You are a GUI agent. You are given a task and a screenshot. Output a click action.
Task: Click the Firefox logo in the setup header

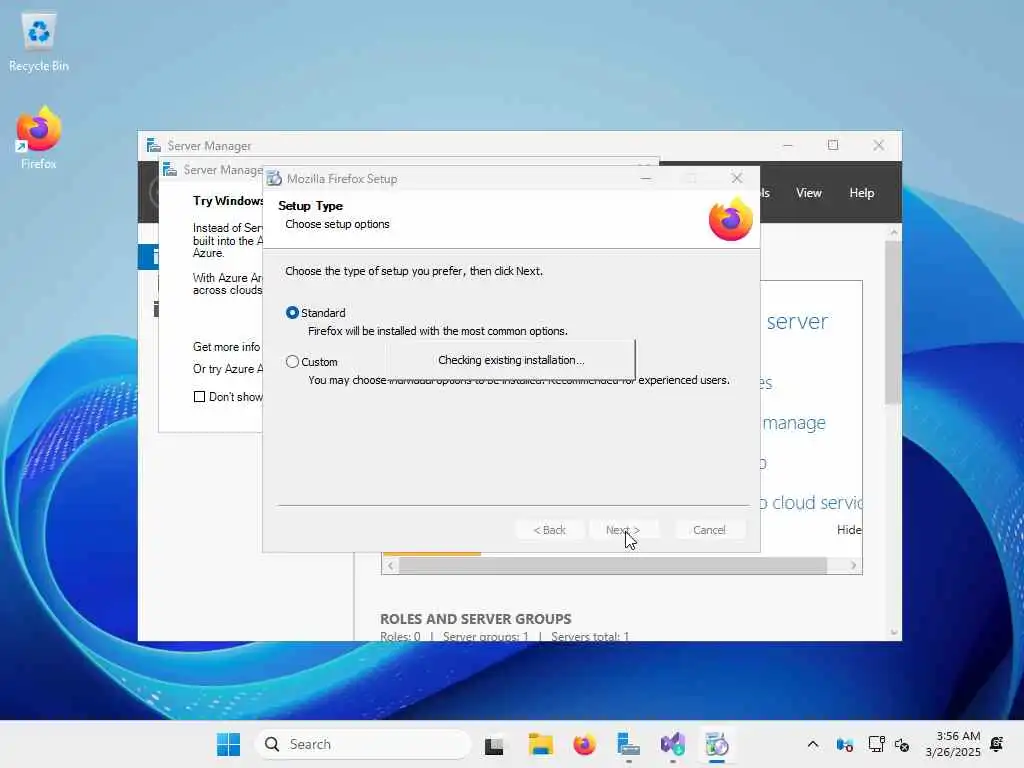[731, 219]
